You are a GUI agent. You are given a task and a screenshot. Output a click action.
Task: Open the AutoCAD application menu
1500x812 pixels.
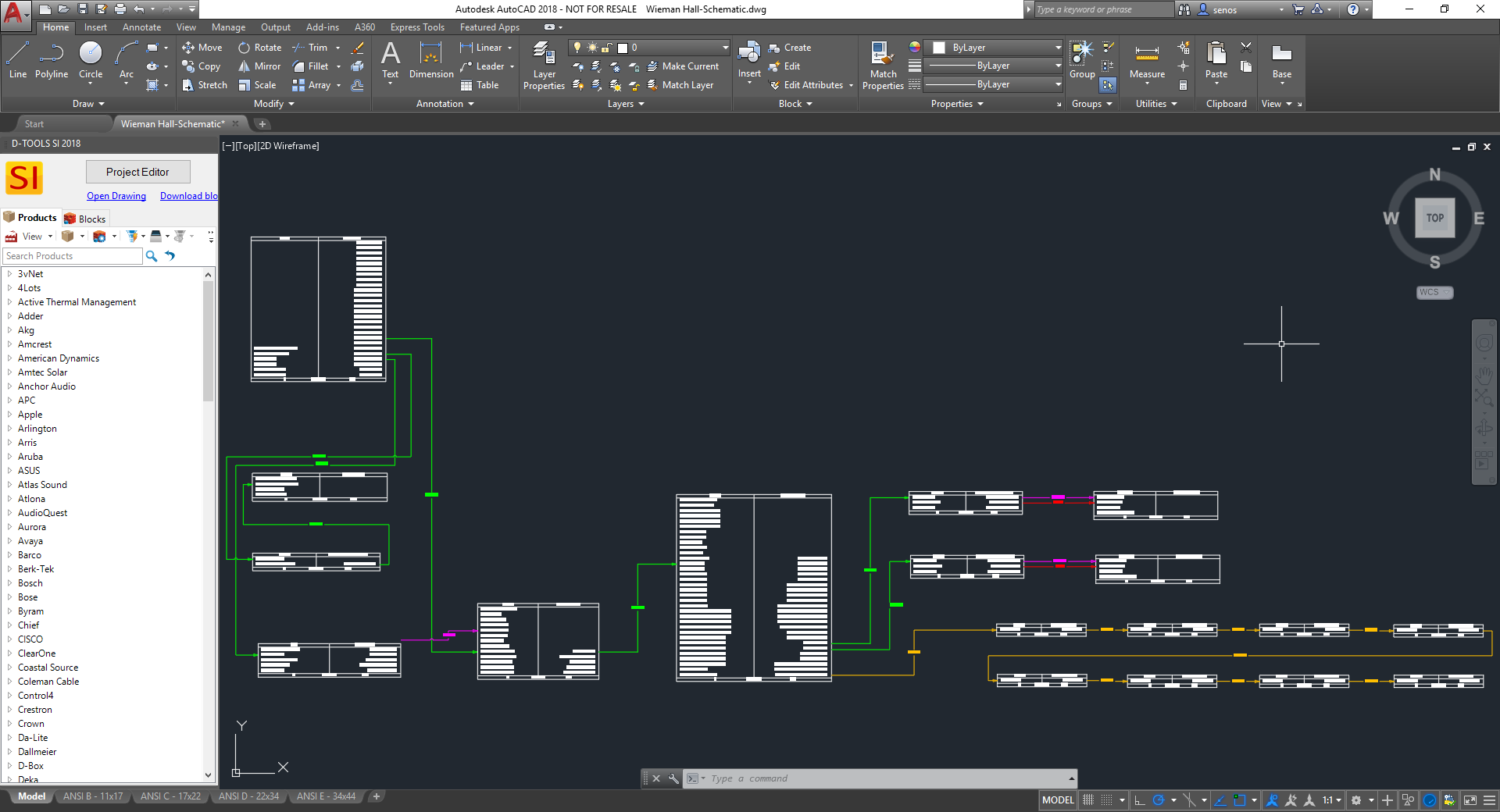click(16, 14)
